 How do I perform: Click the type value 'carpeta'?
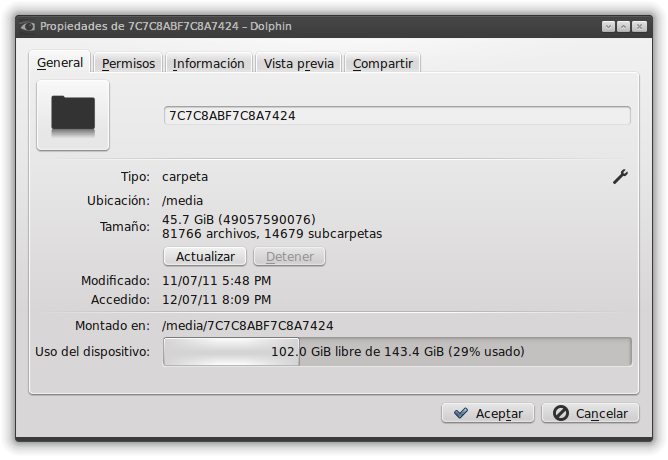[185, 177]
